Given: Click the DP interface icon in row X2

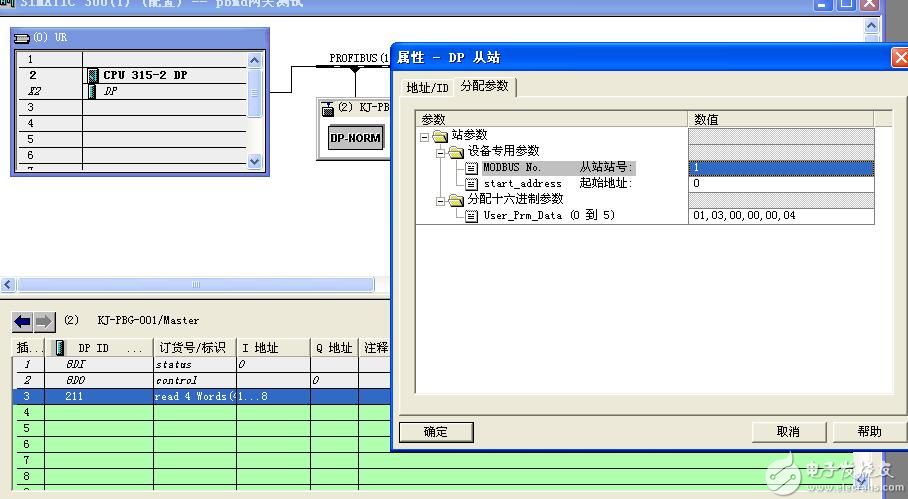Looking at the screenshot, I should click(92, 91).
